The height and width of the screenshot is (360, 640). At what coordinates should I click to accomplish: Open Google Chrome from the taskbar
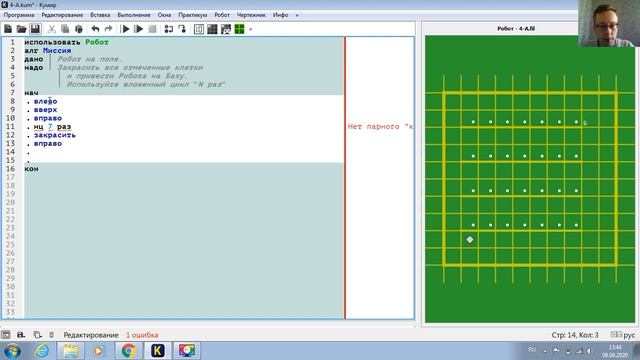point(129,351)
